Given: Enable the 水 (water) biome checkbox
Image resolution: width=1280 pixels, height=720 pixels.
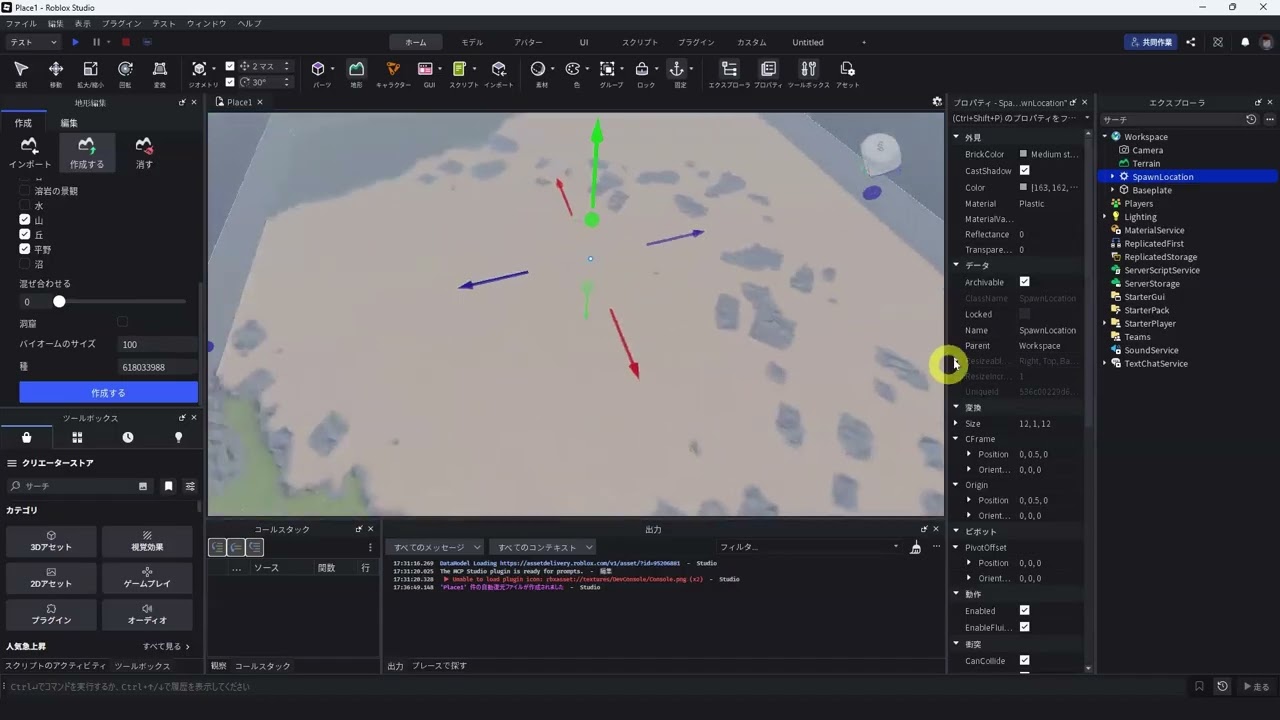Looking at the screenshot, I should pos(25,206).
